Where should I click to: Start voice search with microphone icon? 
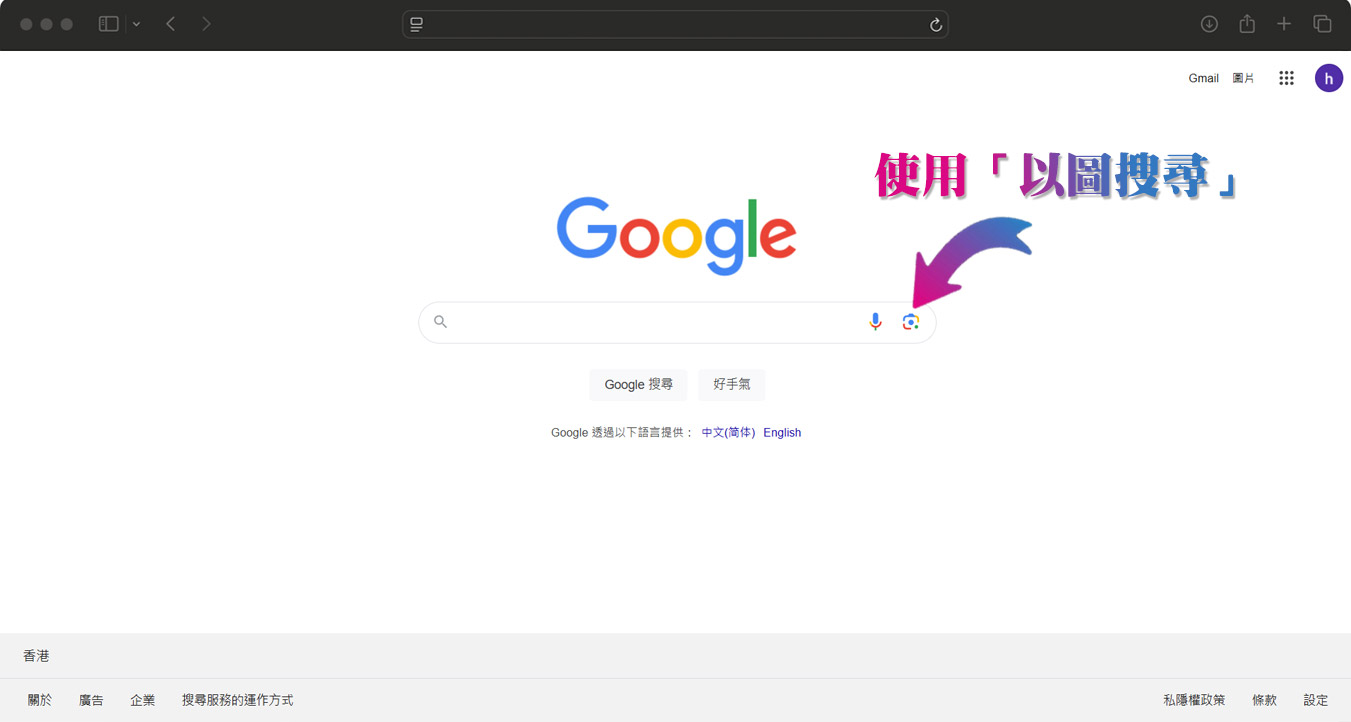(x=875, y=322)
